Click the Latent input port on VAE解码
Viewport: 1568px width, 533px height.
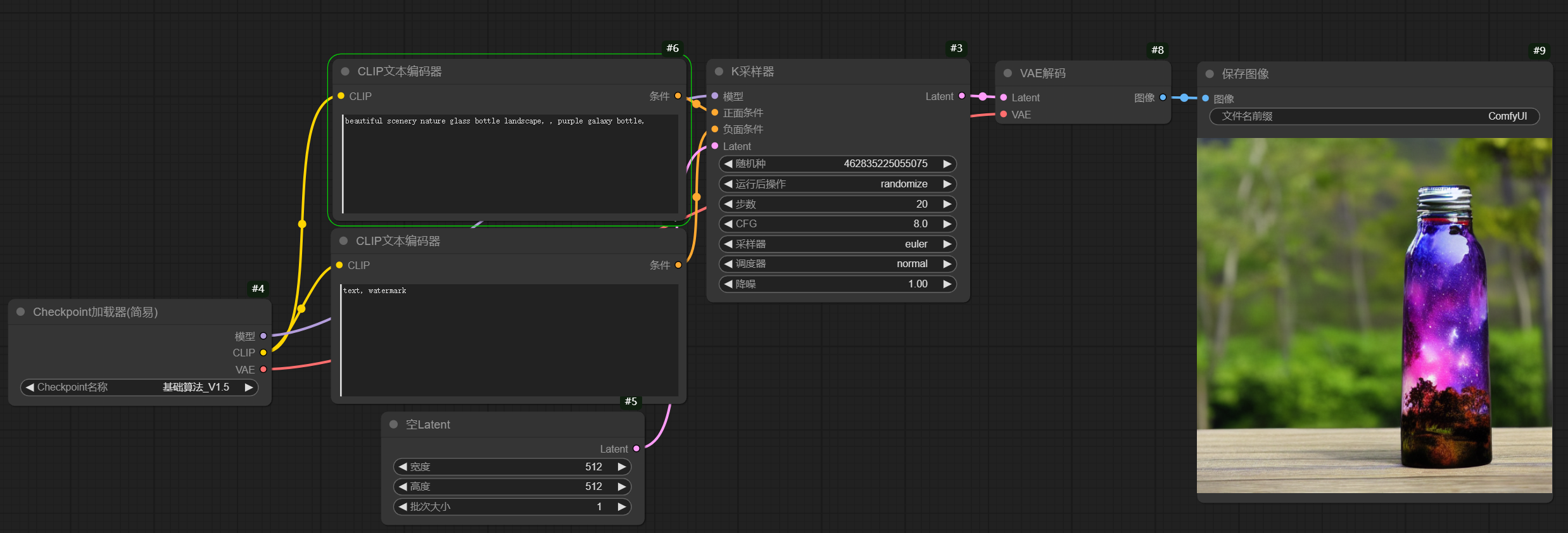1004,97
